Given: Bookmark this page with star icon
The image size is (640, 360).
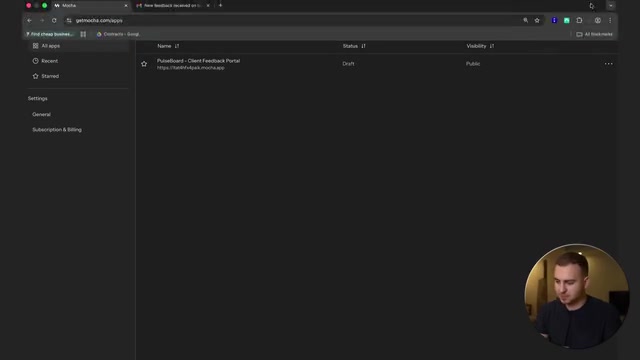Looking at the screenshot, I should [537, 20].
